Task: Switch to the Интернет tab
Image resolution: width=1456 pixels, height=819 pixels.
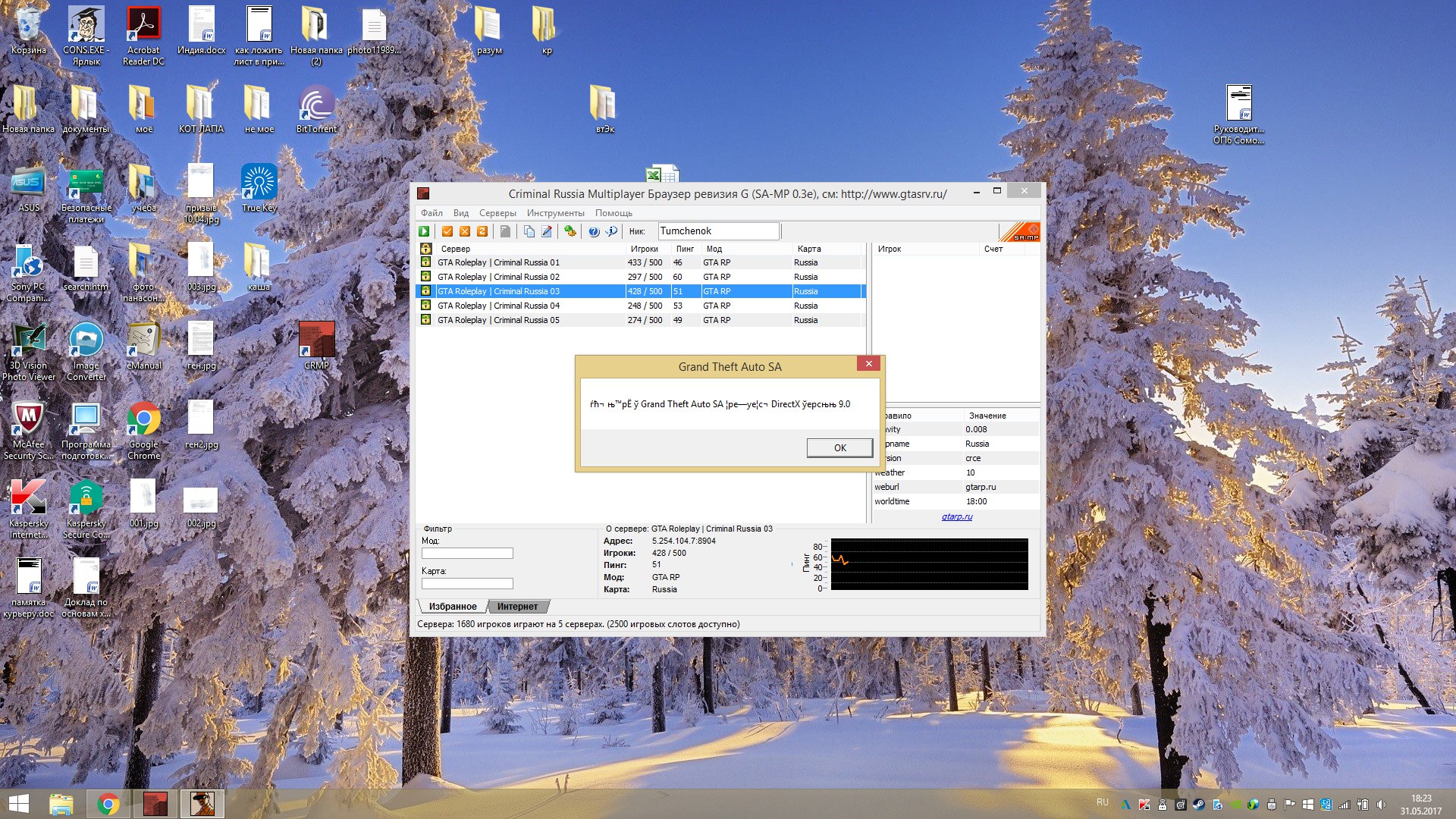Action: click(x=517, y=607)
